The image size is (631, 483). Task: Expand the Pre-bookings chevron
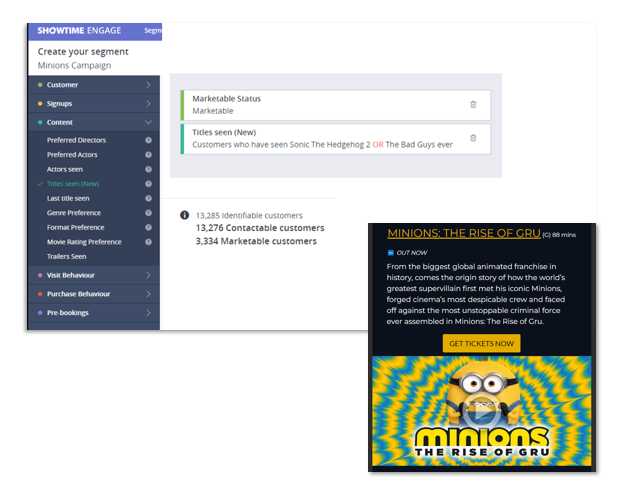pos(148,313)
